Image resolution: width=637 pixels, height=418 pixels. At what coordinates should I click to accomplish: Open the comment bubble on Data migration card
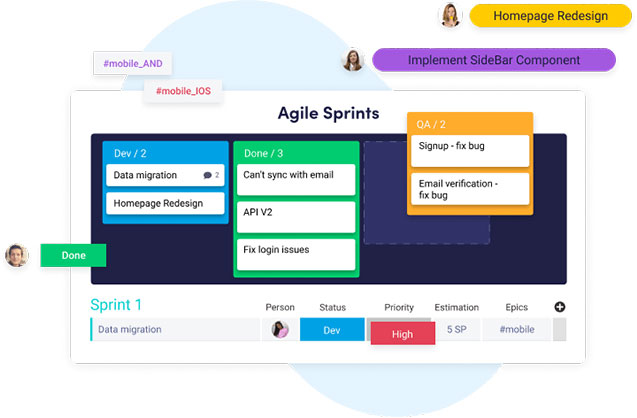pos(211,175)
